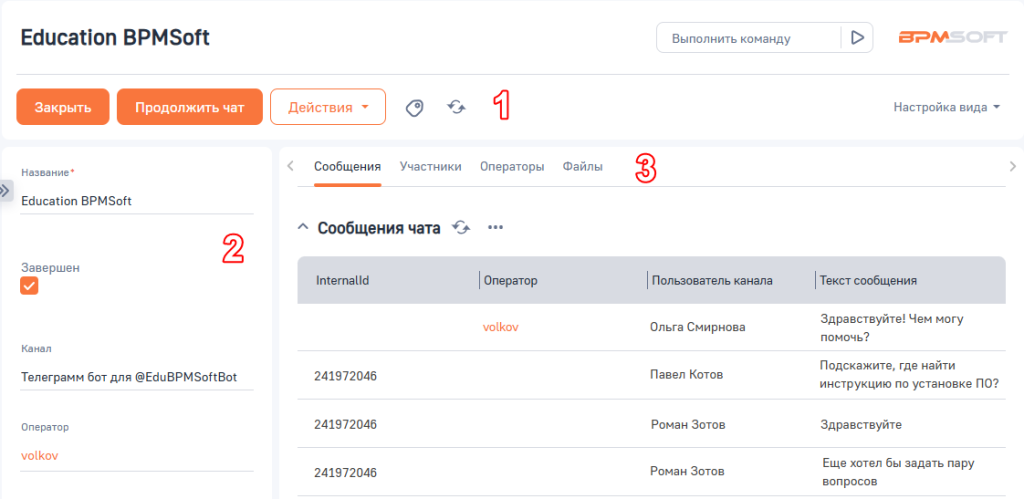Run command with the play arrow icon
Screen dimensions: 1024x499
point(857,38)
